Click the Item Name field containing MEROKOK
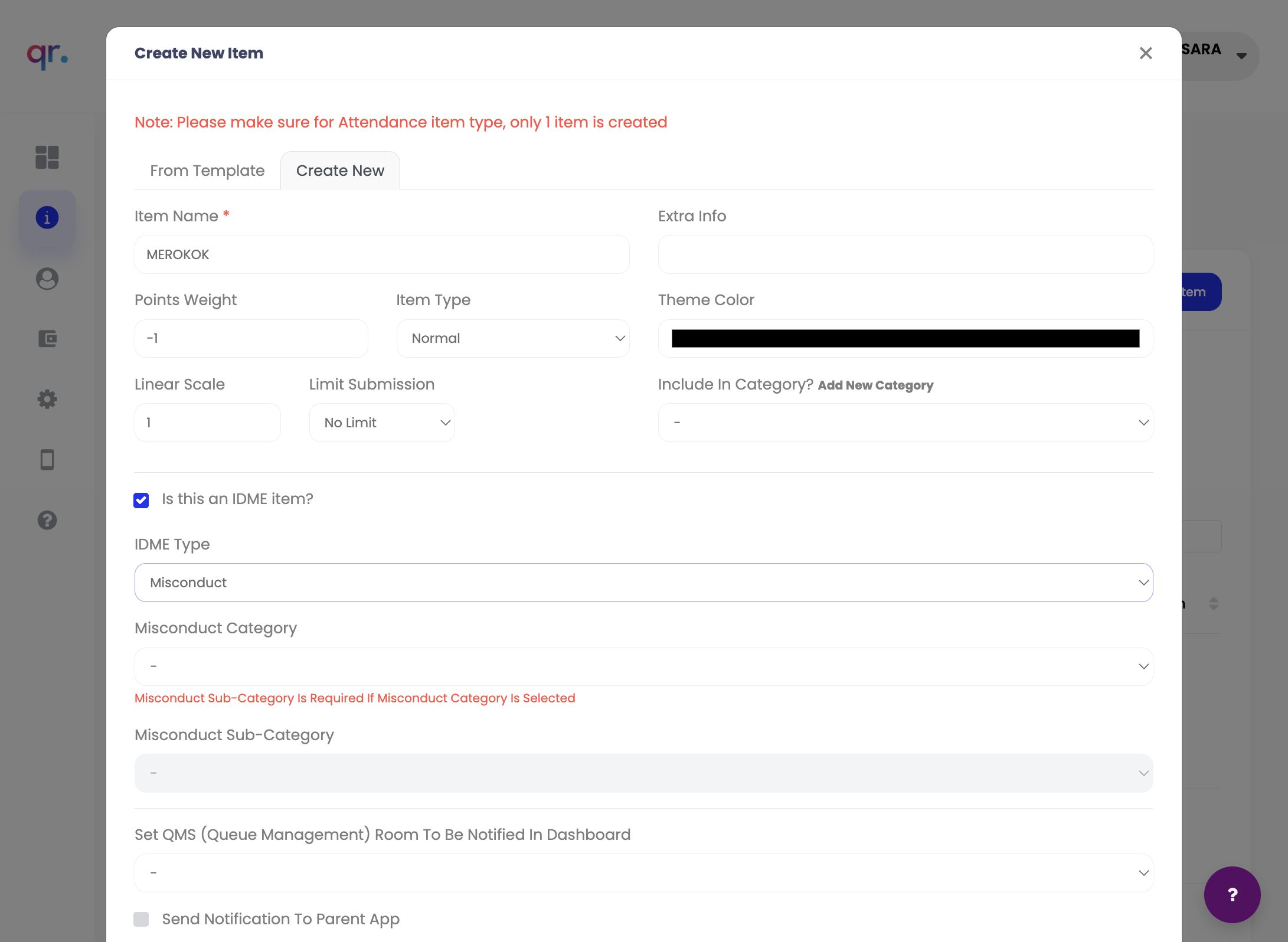 pyautogui.click(x=382, y=254)
